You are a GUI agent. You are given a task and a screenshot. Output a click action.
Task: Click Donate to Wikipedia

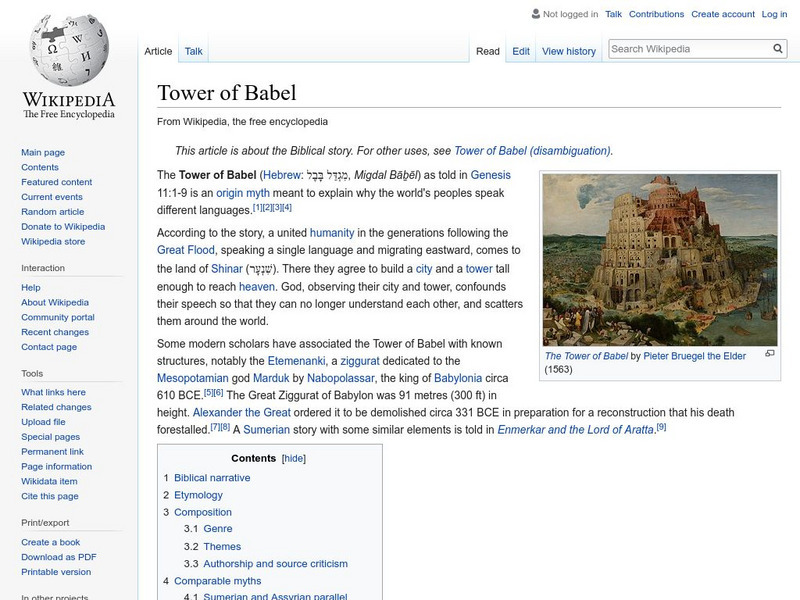point(63,226)
